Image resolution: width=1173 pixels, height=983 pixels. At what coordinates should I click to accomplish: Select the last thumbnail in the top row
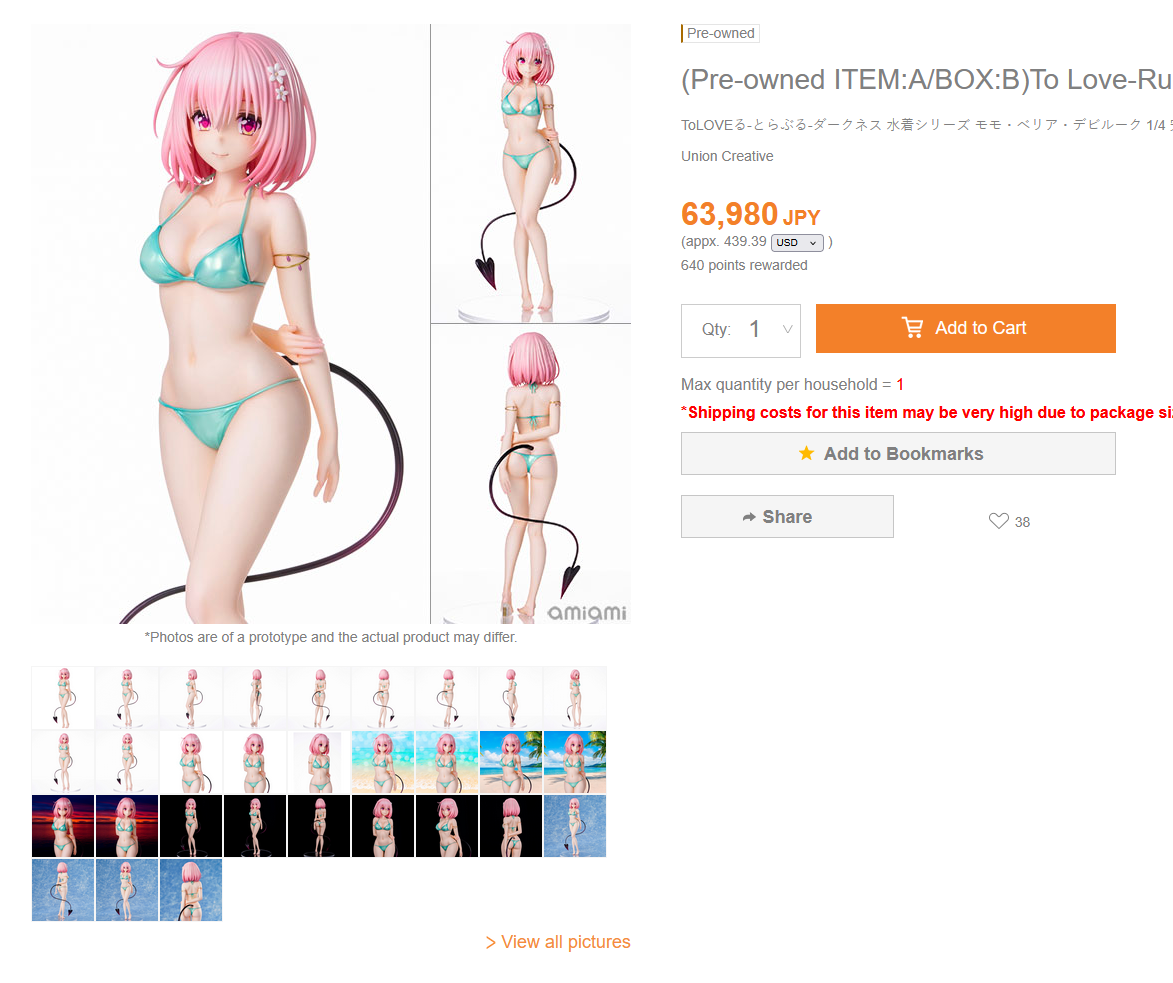575,698
